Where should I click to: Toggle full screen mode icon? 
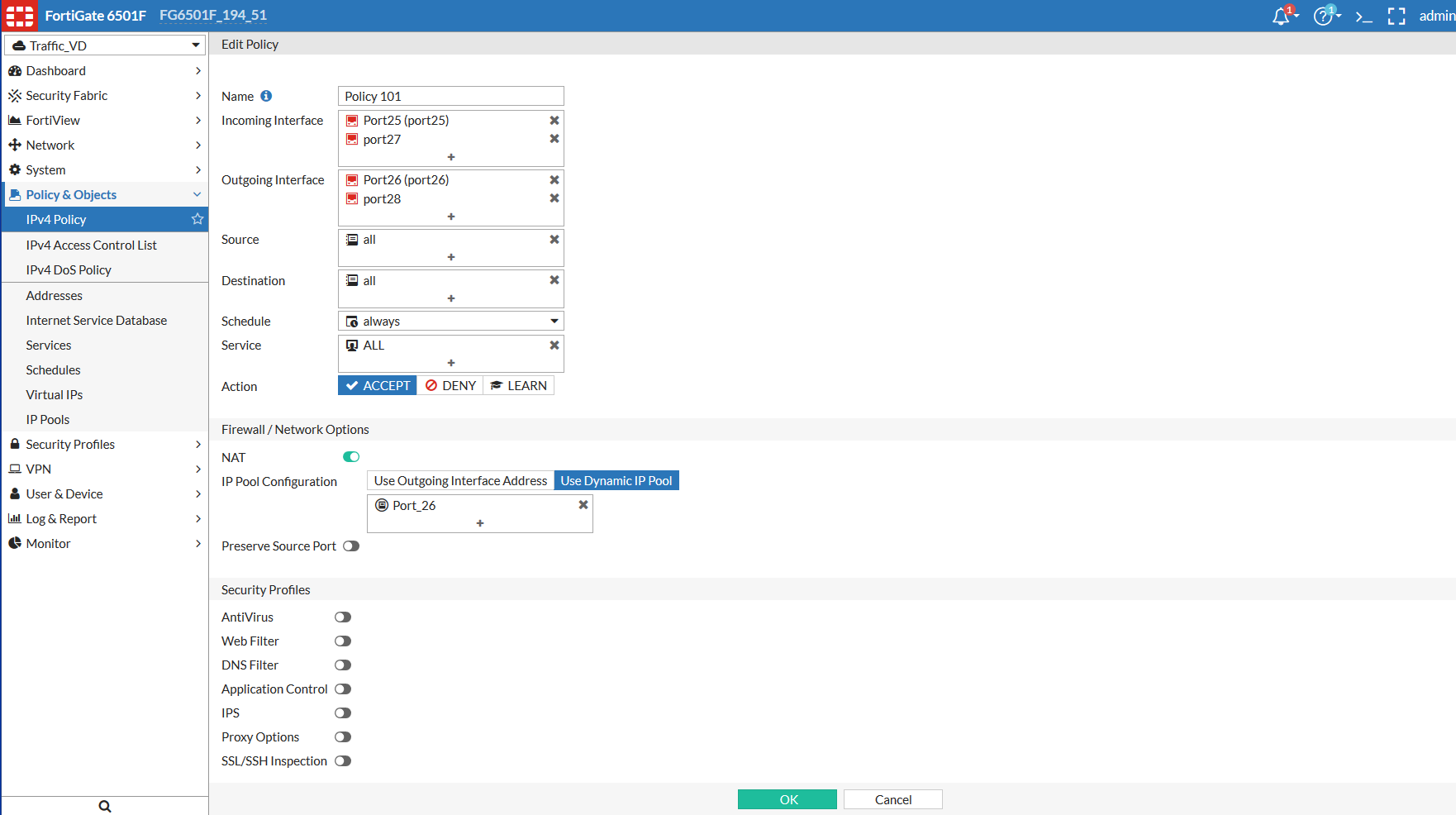[x=1397, y=17]
